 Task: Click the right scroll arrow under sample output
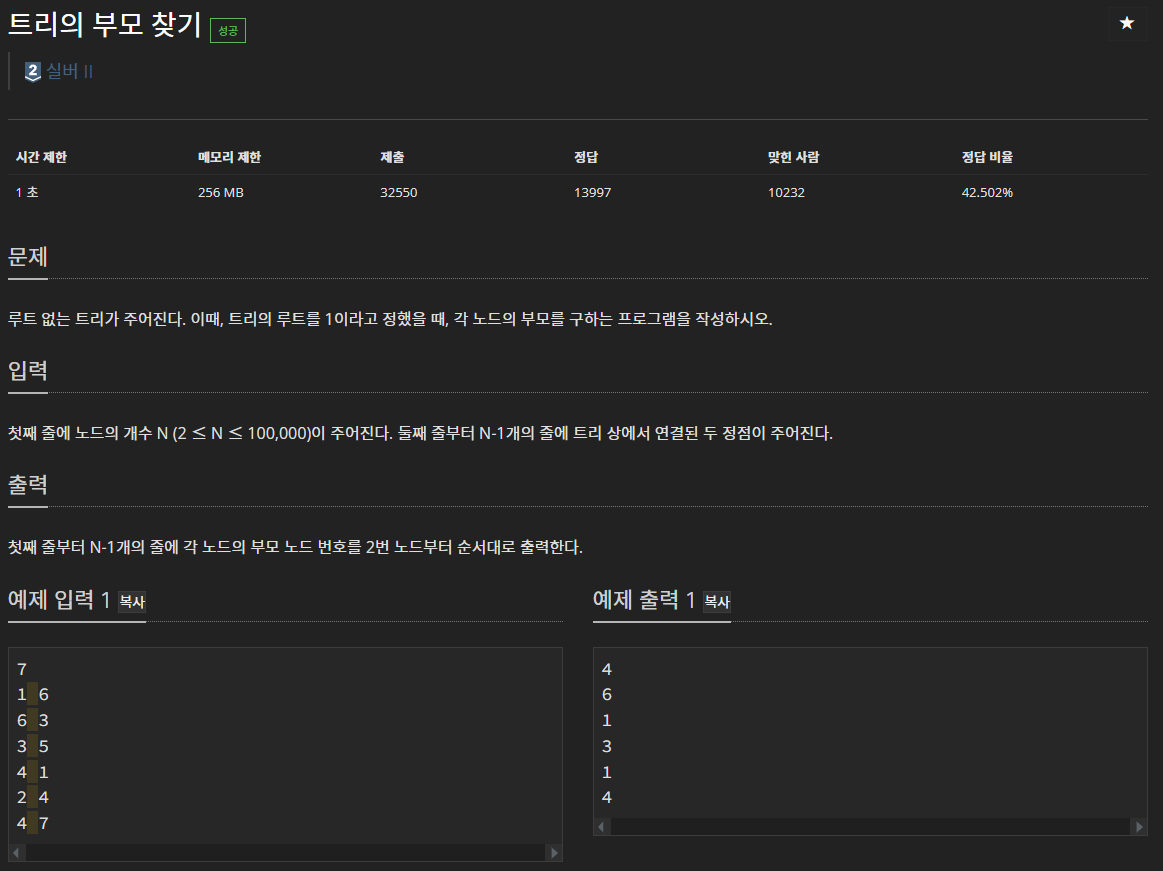[1139, 827]
